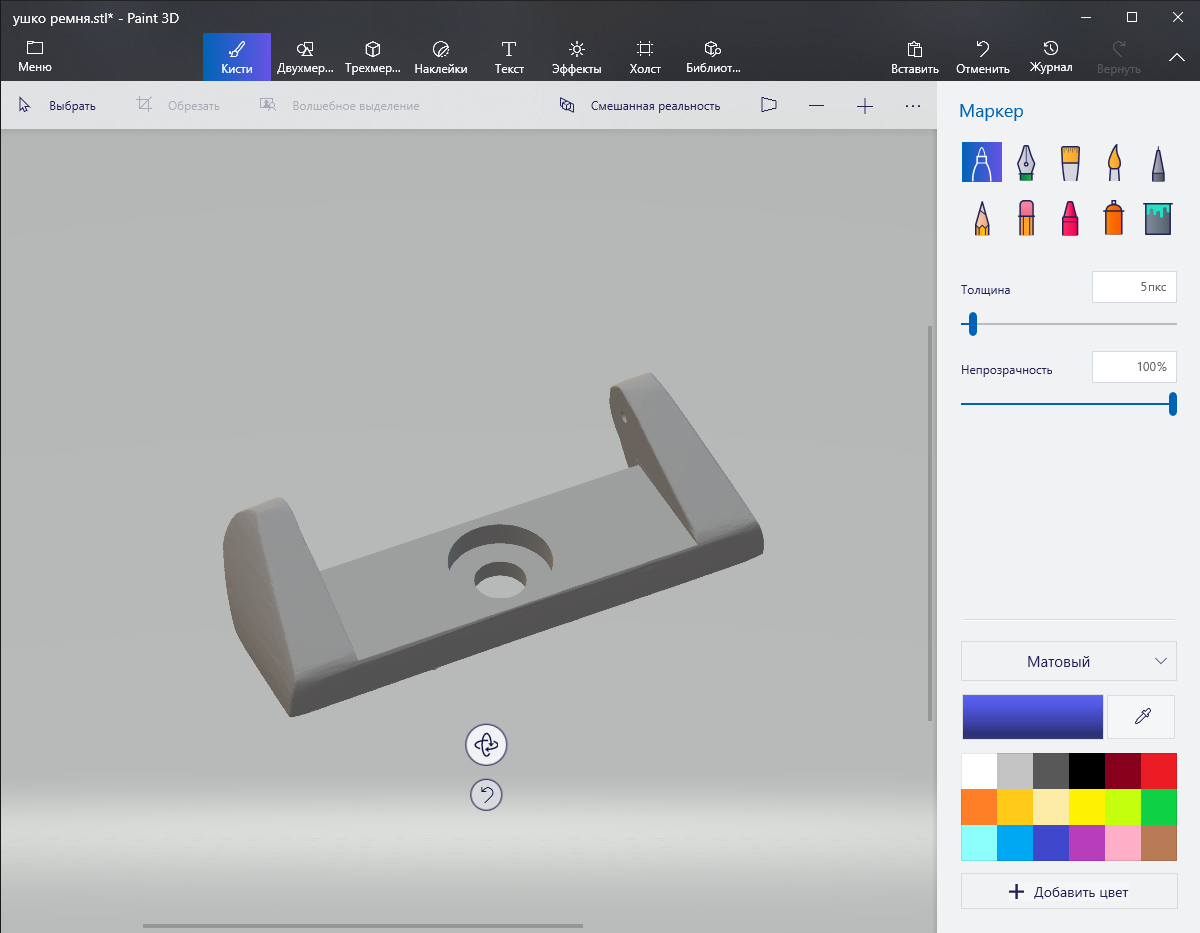Open the Журнал history panel
Viewport: 1200px width, 933px height.
point(1051,57)
